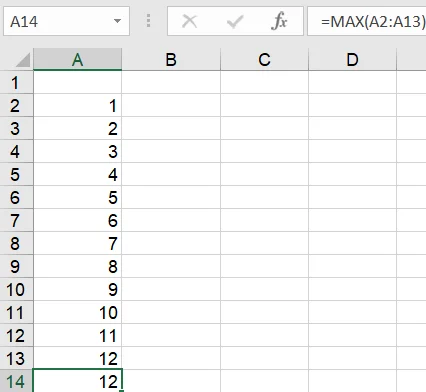Select column A header
Viewport: 426px width, 392px height.
77,60
